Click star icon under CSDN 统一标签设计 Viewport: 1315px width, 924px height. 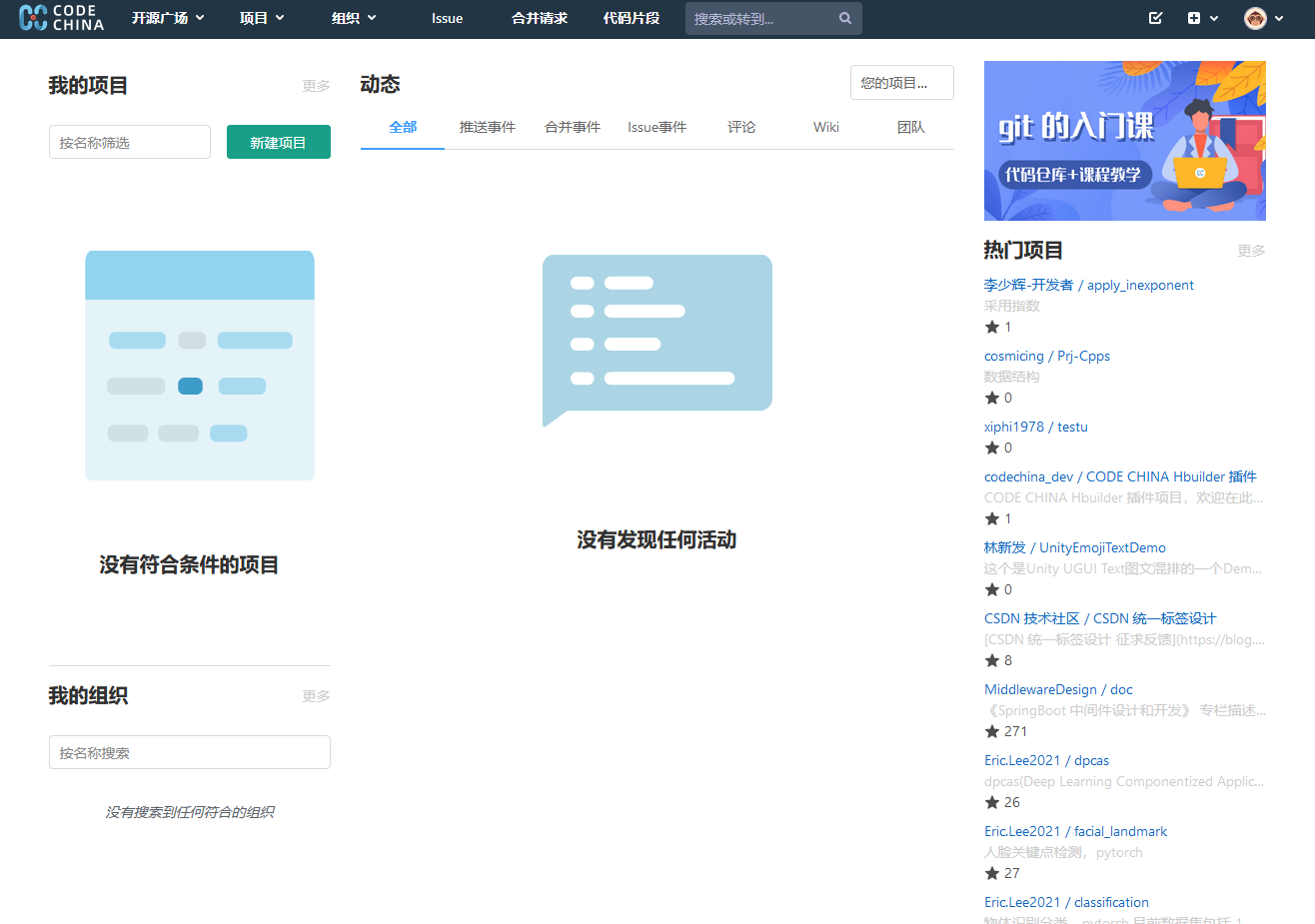pos(992,661)
